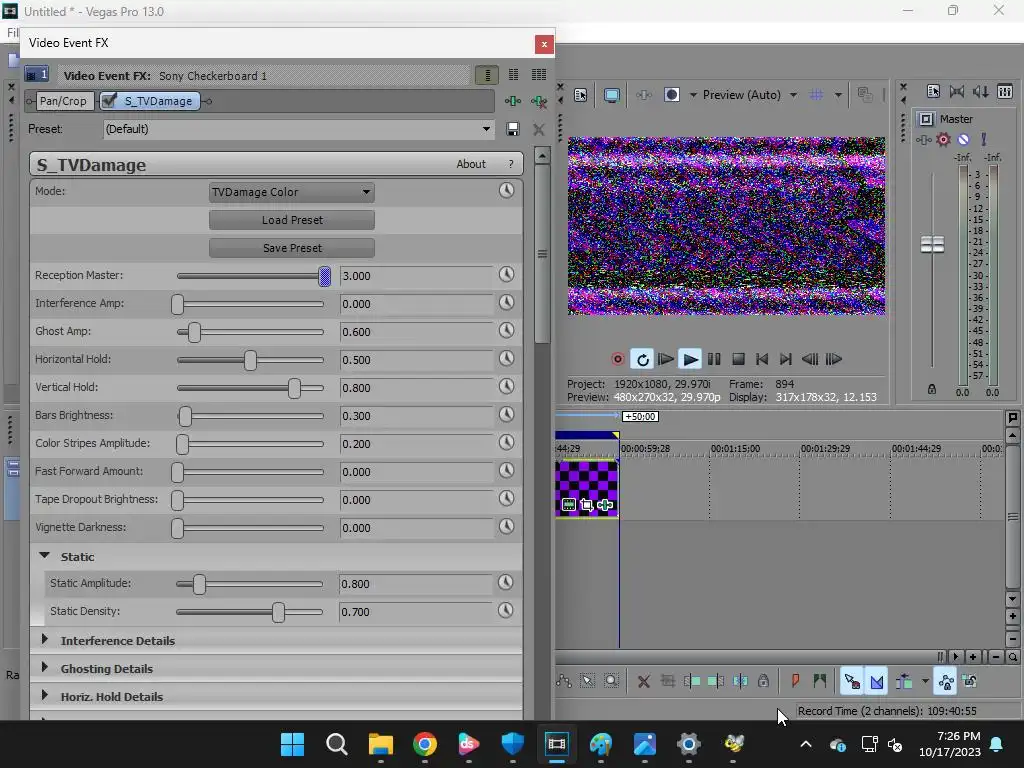The width and height of the screenshot is (1024, 768).
Task: Switch FX window to single-column layout icon
Action: point(487,75)
